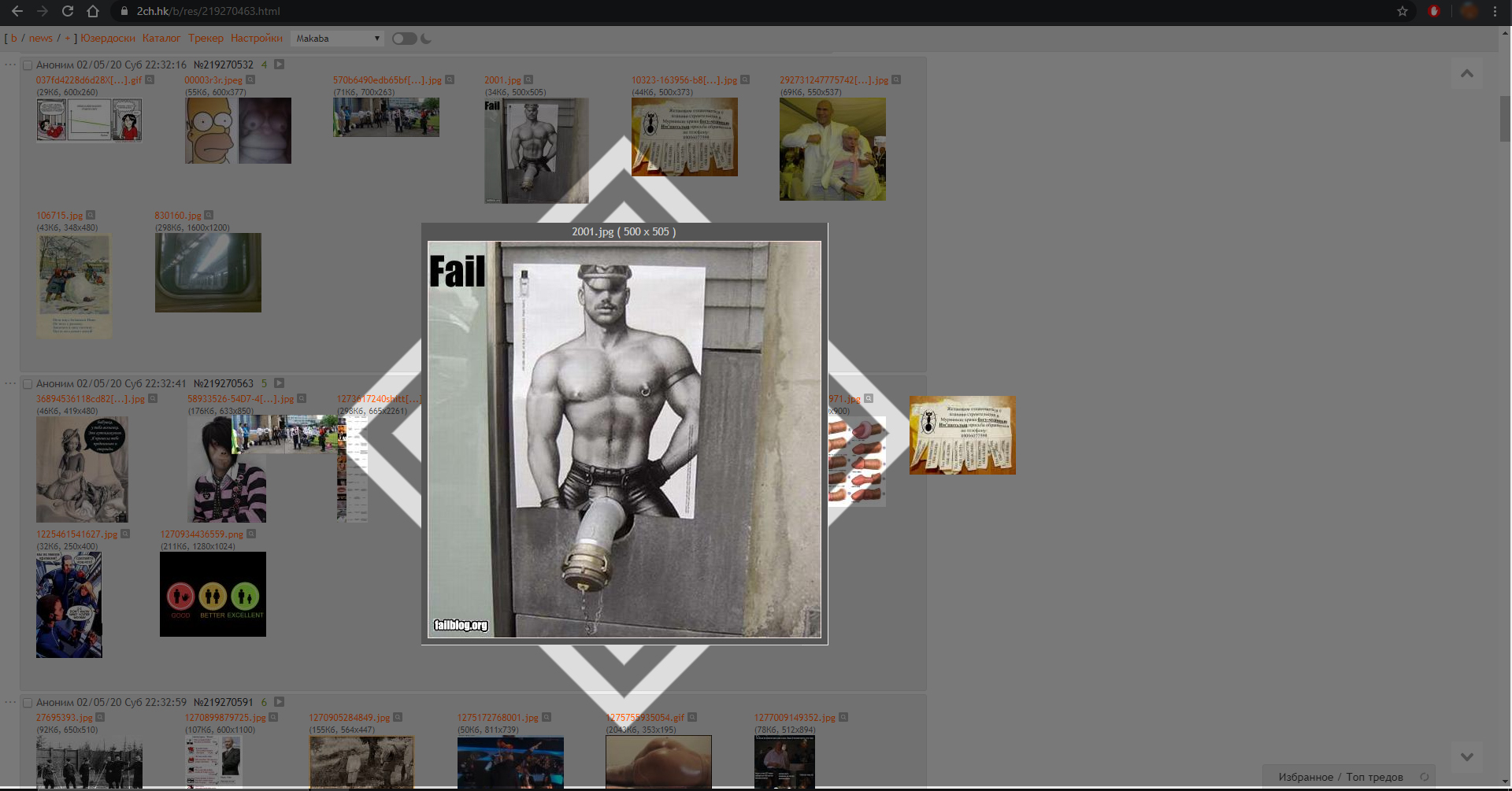Open file link 00003r3r.jpeg
The image size is (1512, 791).
click(213, 80)
